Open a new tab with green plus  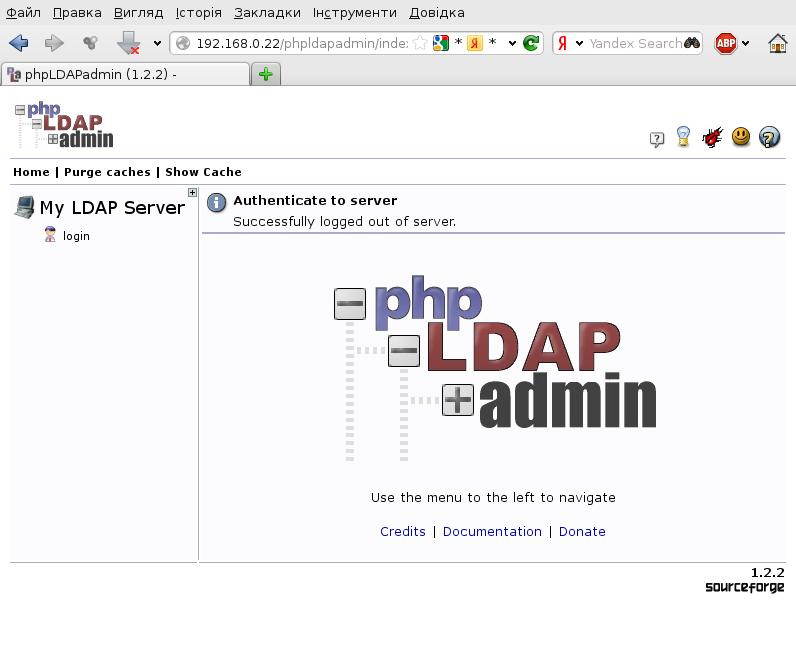(266, 75)
